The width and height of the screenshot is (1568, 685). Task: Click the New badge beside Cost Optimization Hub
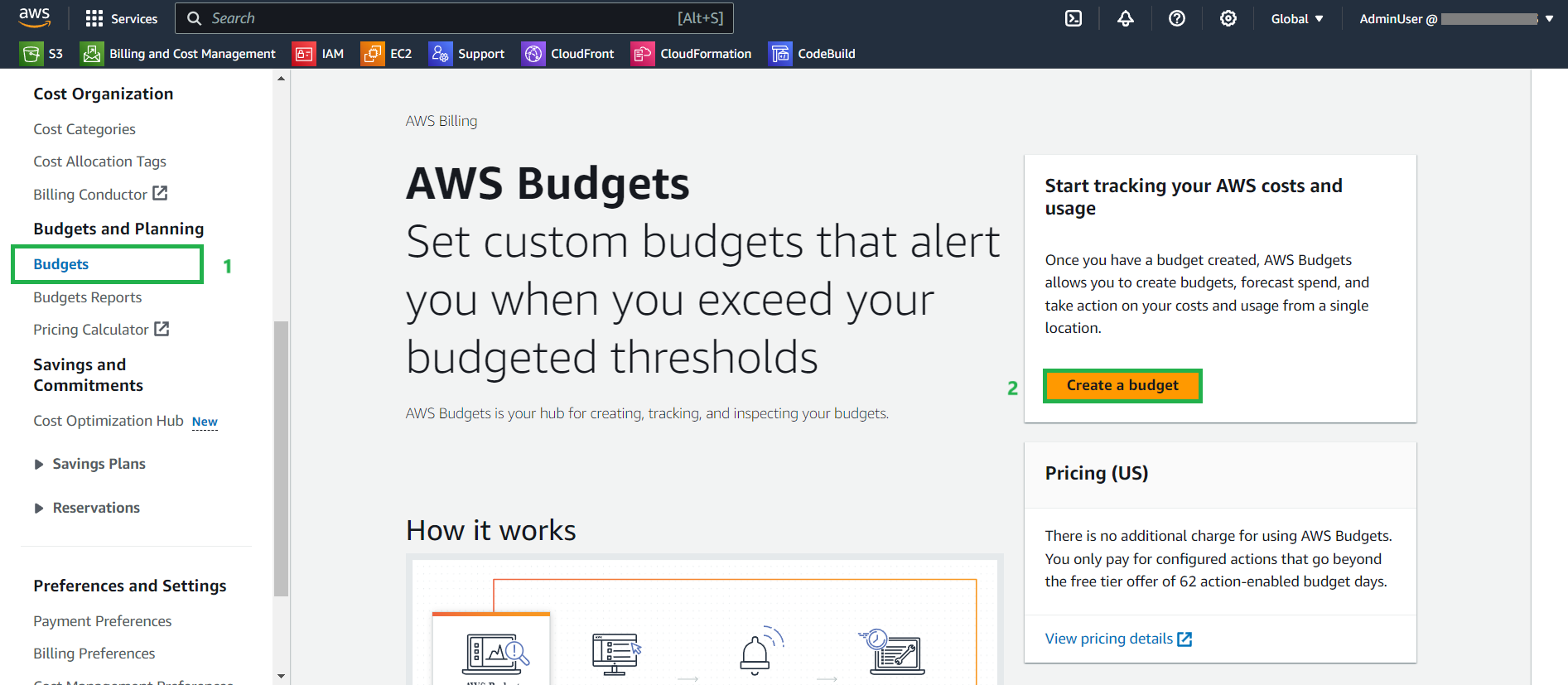(205, 422)
